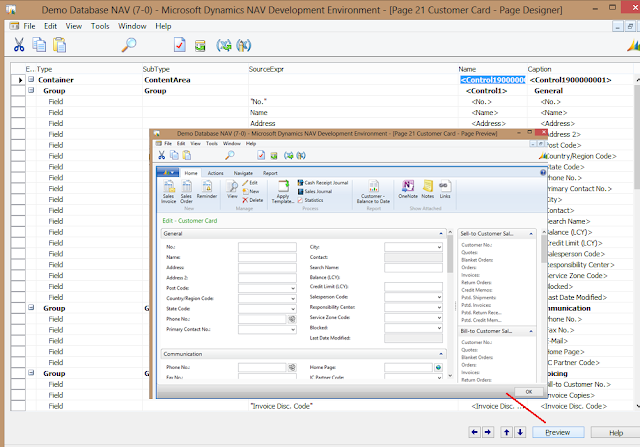Collapse the Communication FastTab in preview

(441, 354)
